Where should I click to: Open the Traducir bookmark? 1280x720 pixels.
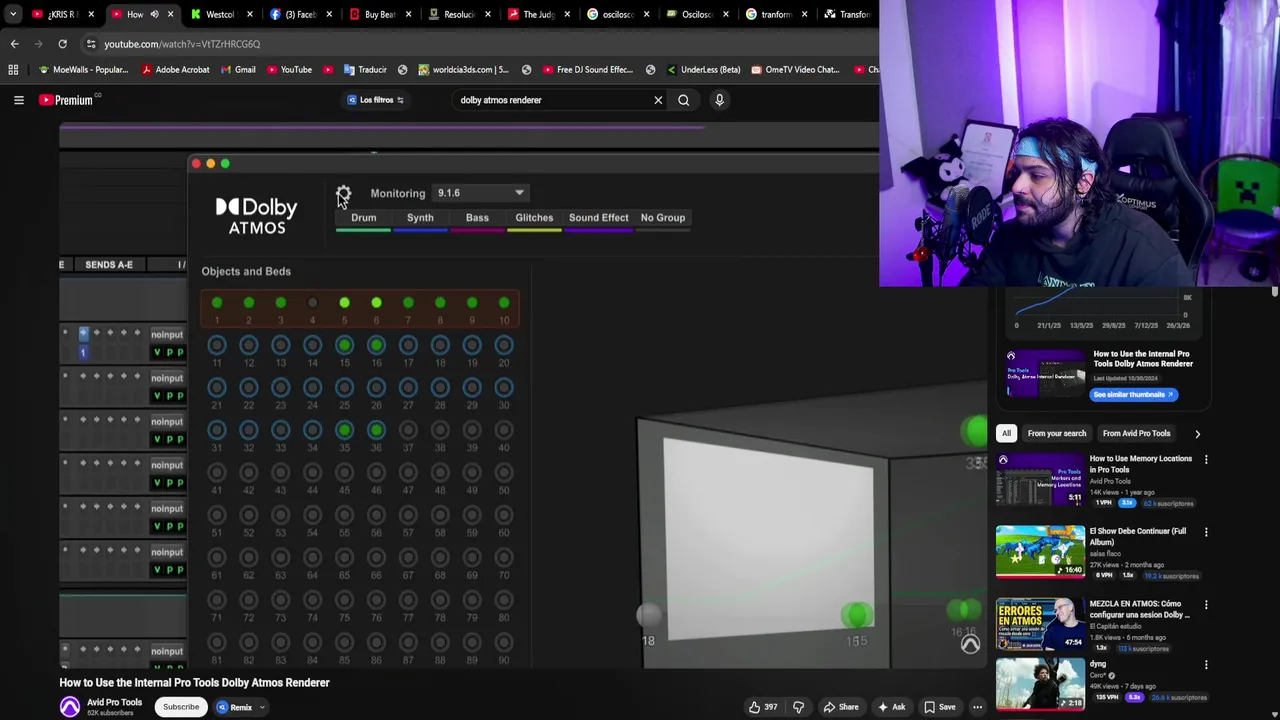[365, 70]
